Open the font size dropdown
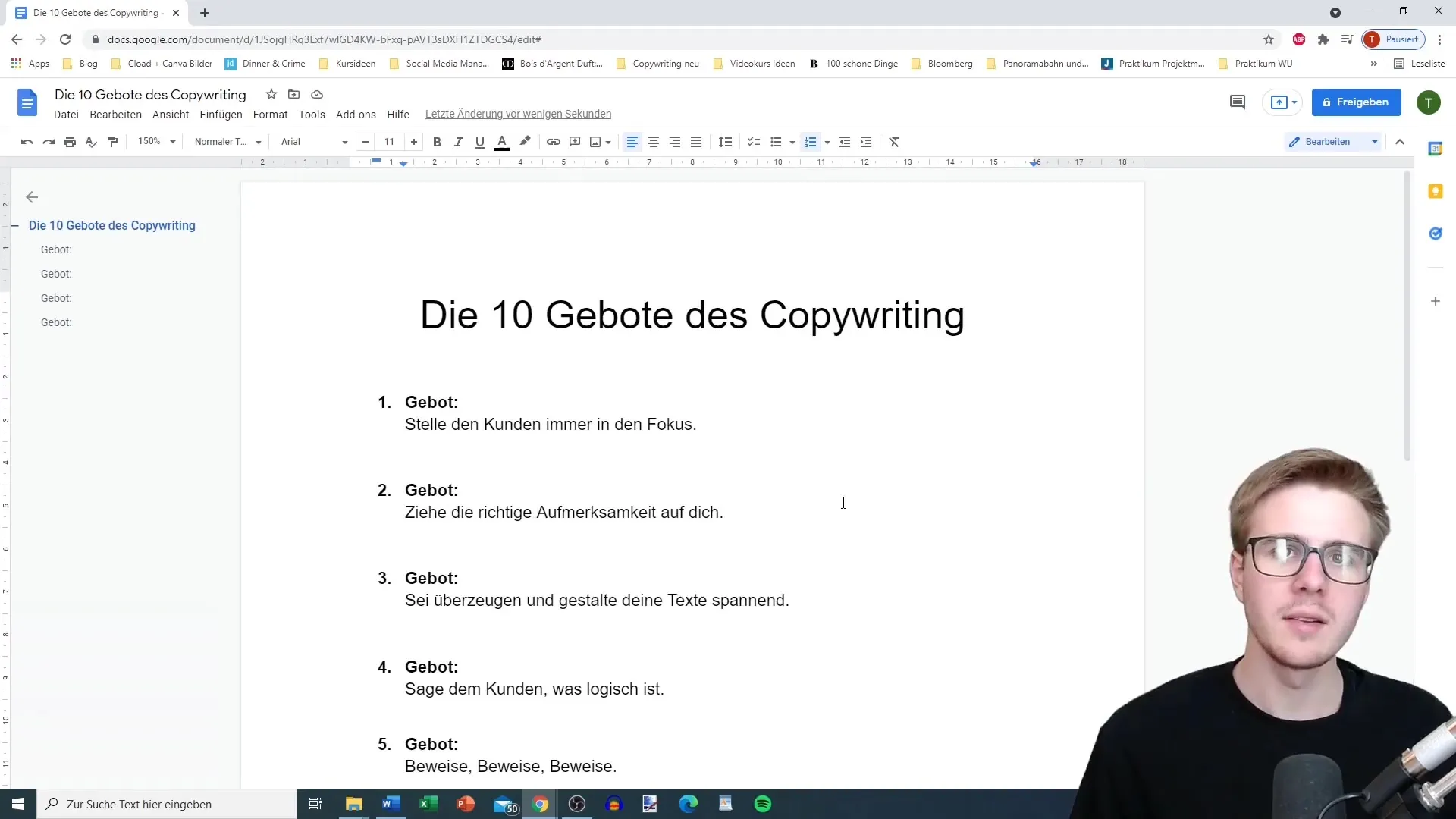The width and height of the screenshot is (1456, 819). tap(390, 141)
